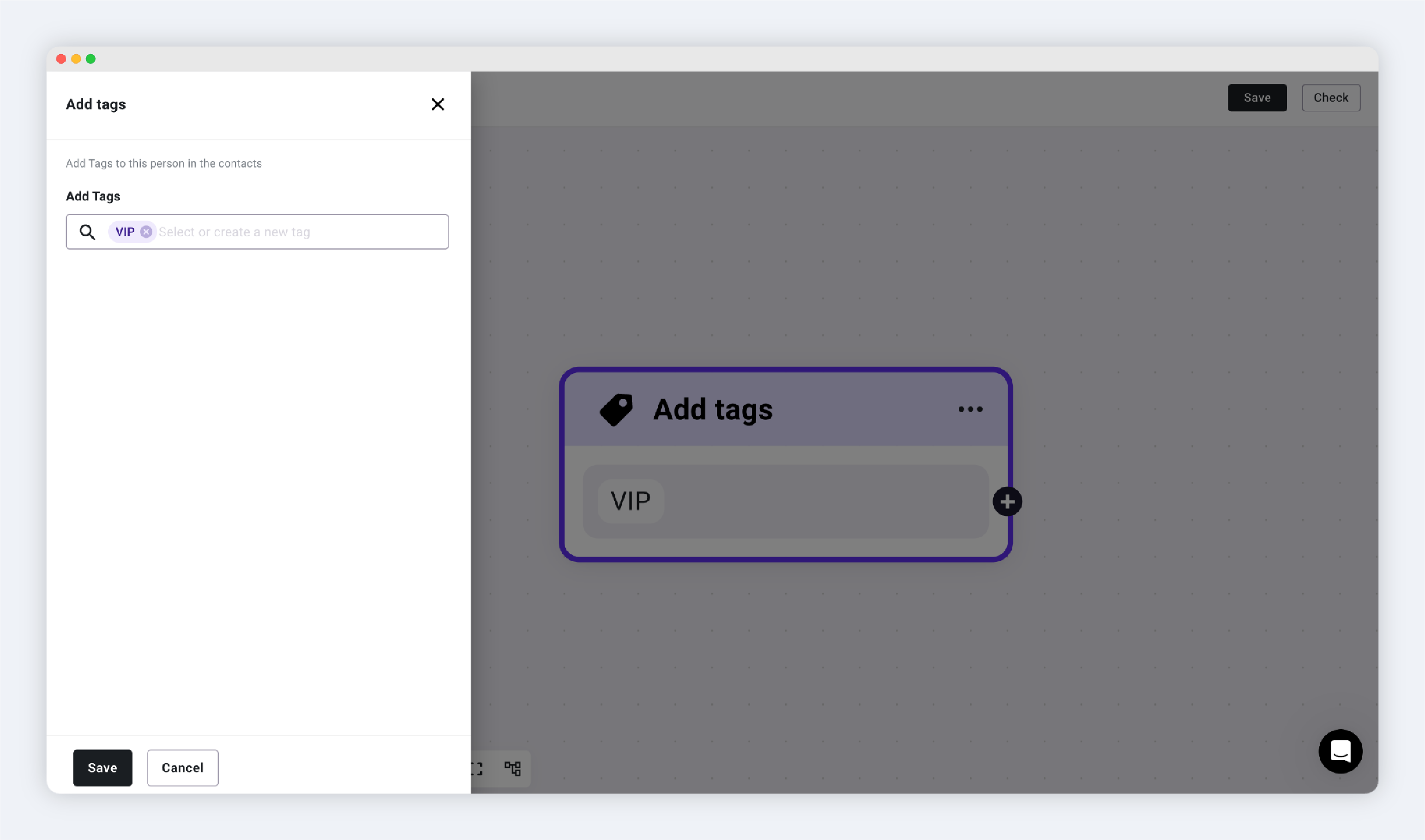
Task: Click the green maximize window button
Action: click(x=90, y=59)
